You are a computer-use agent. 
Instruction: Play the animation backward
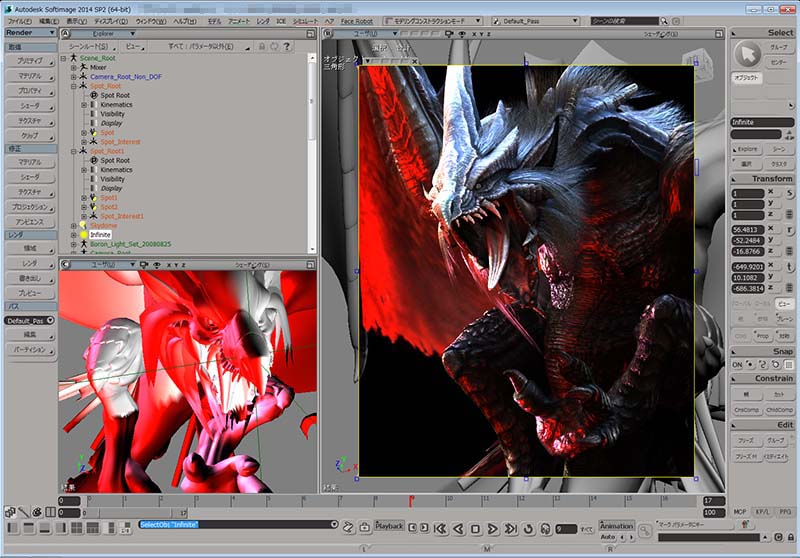tap(458, 529)
